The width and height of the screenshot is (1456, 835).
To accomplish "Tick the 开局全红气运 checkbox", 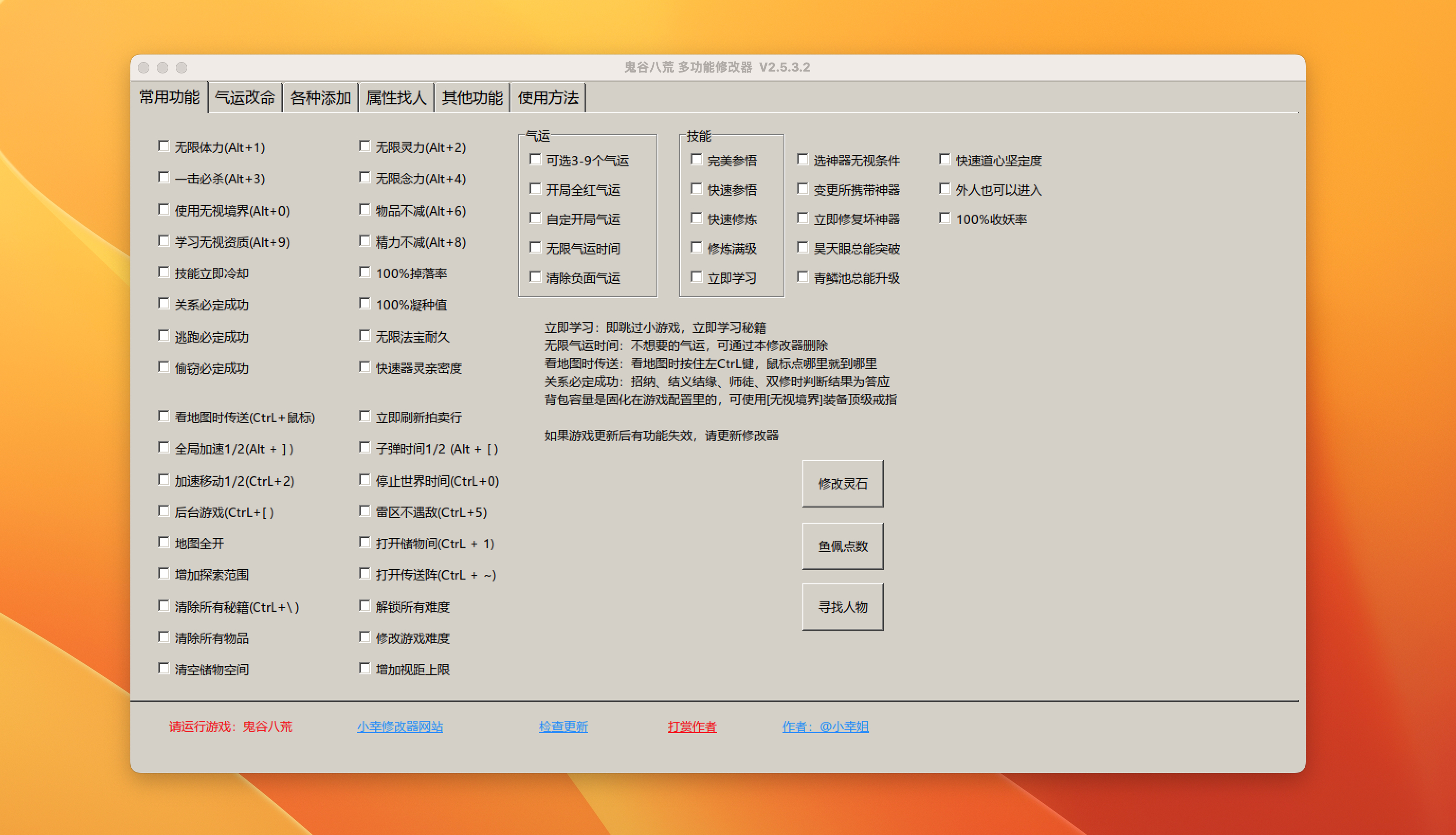I will point(535,189).
